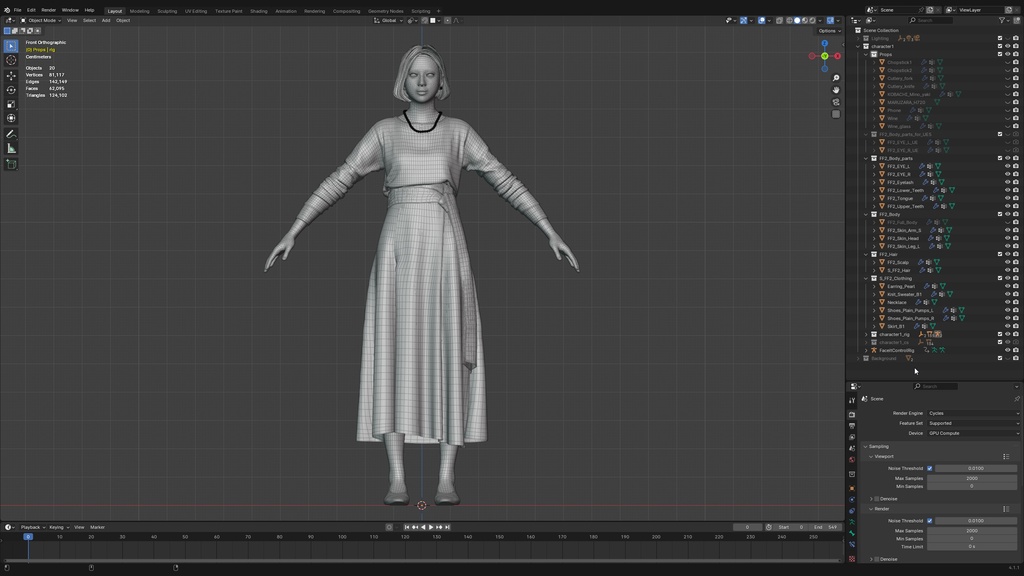Hide FF2_Hair collection with its eye toggle

(1007, 254)
